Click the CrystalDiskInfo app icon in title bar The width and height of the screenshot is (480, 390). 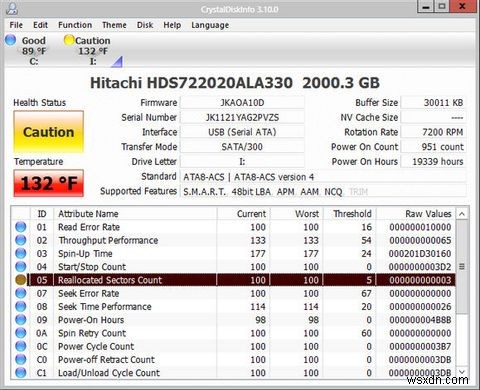pos(12,9)
